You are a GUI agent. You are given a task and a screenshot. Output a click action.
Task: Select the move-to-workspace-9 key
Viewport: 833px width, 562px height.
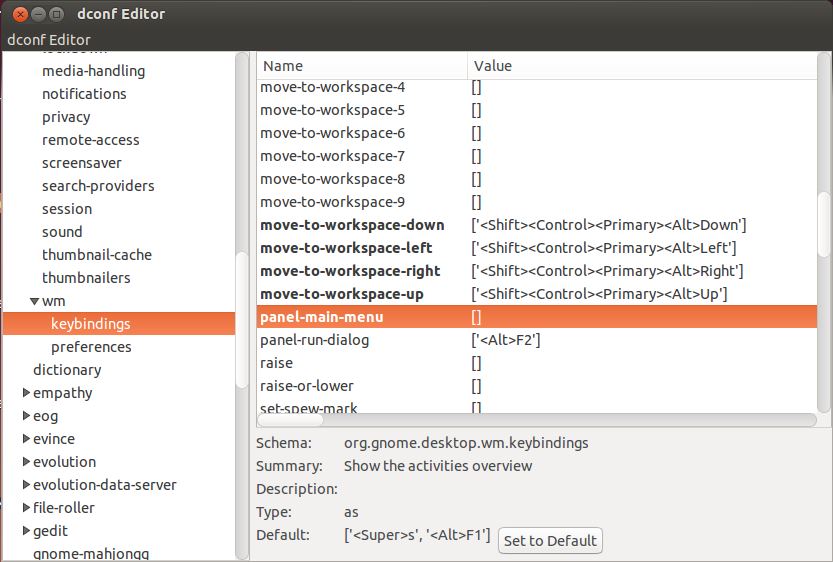[x=332, y=202]
